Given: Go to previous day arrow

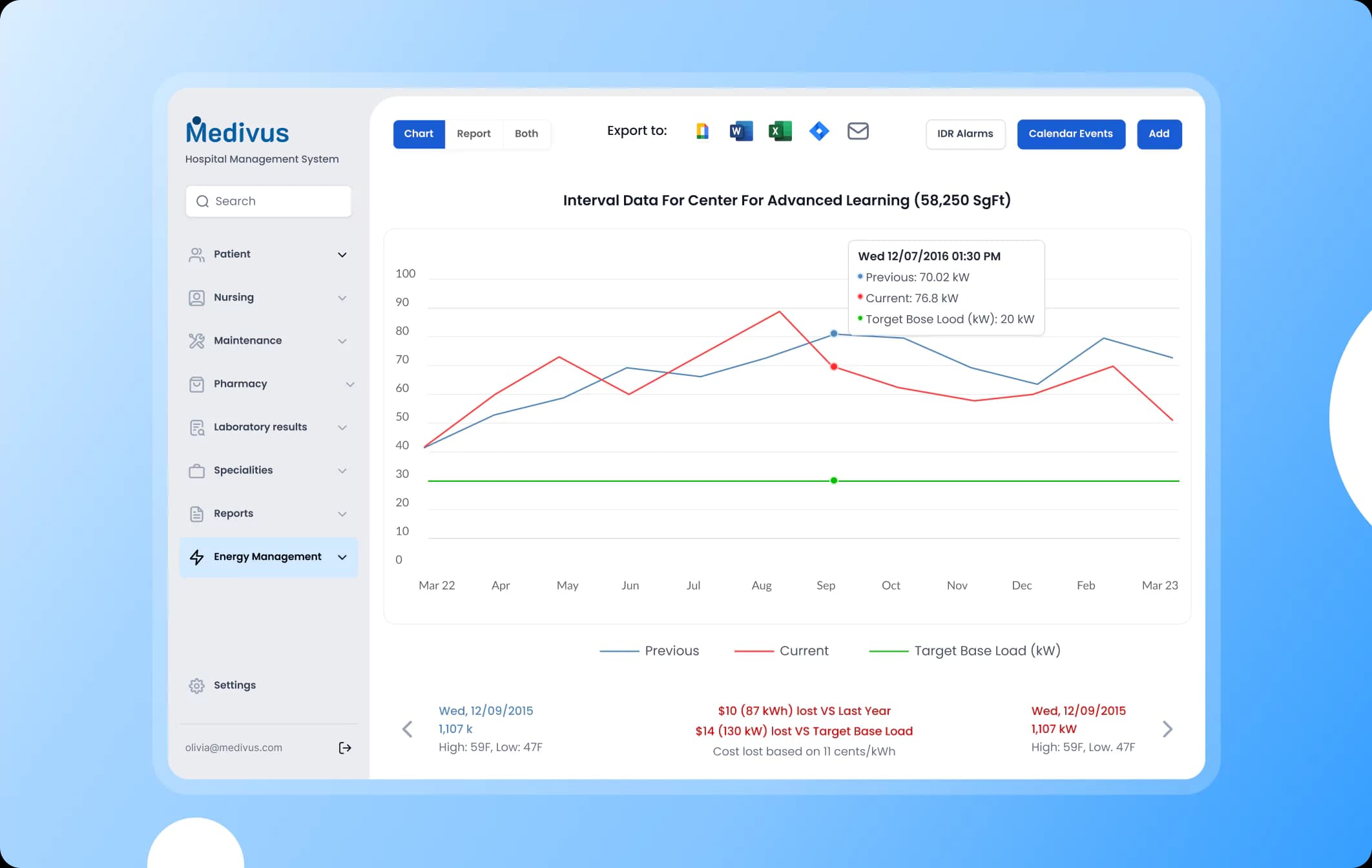Looking at the screenshot, I should pos(407,729).
